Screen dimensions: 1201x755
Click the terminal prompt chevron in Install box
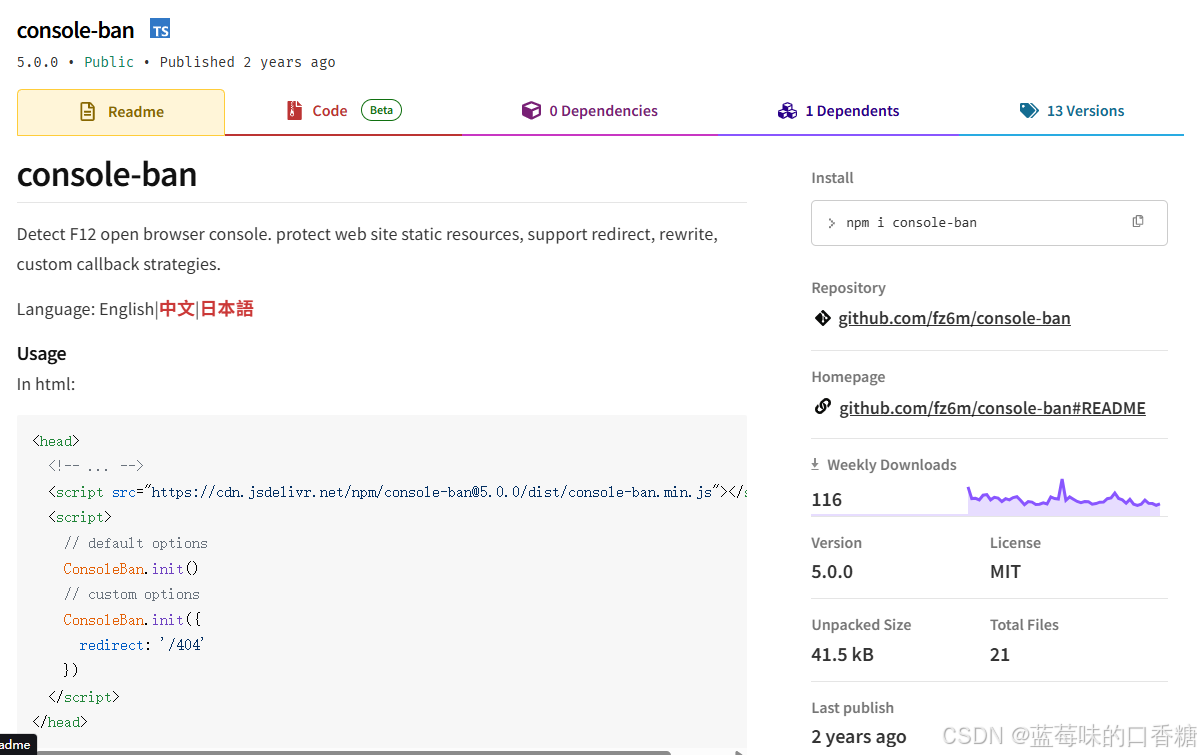click(x=832, y=223)
